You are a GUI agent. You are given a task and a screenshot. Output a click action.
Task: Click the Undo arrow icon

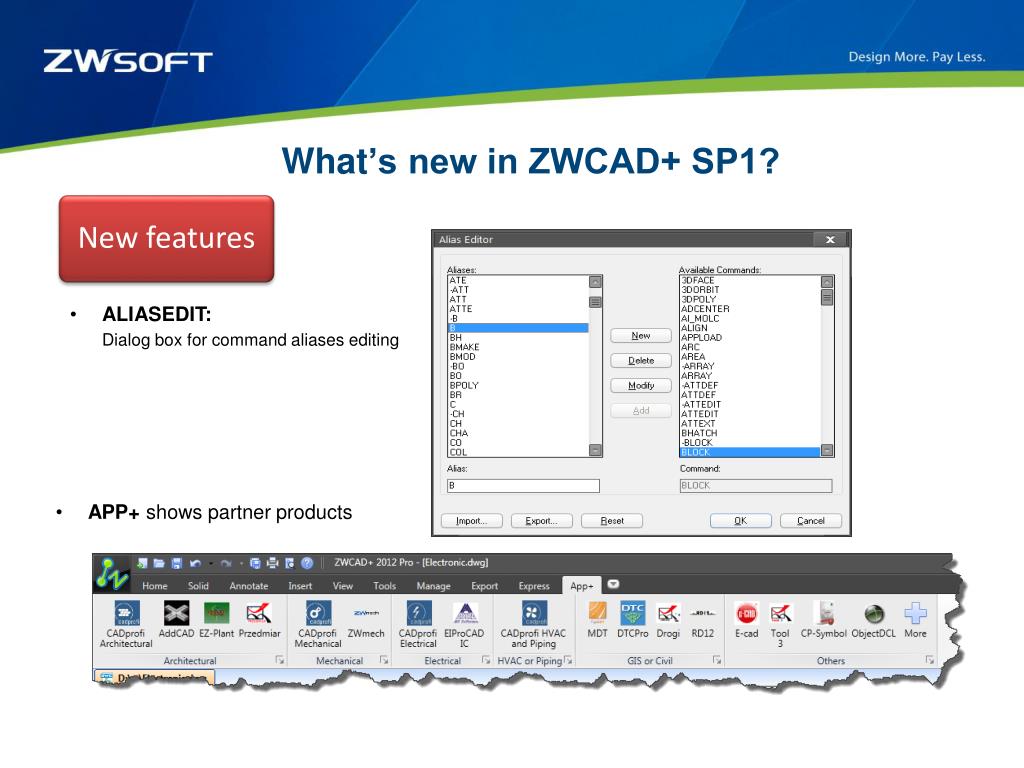(x=195, y=563)
